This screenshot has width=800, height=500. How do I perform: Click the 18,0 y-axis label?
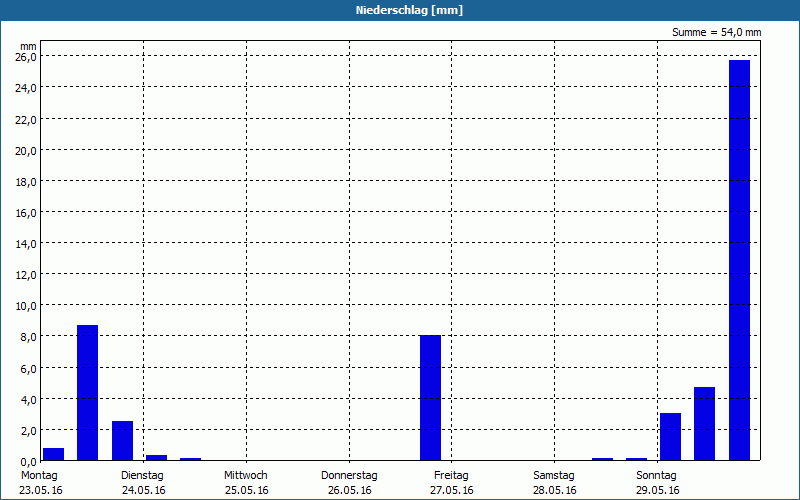click(26, 182)
